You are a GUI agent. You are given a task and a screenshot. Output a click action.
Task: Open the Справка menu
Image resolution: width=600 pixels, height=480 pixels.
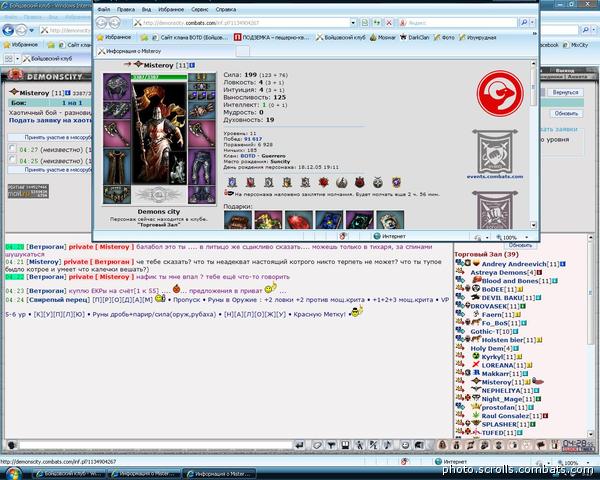pyautogui.click(x=225, y=9)
